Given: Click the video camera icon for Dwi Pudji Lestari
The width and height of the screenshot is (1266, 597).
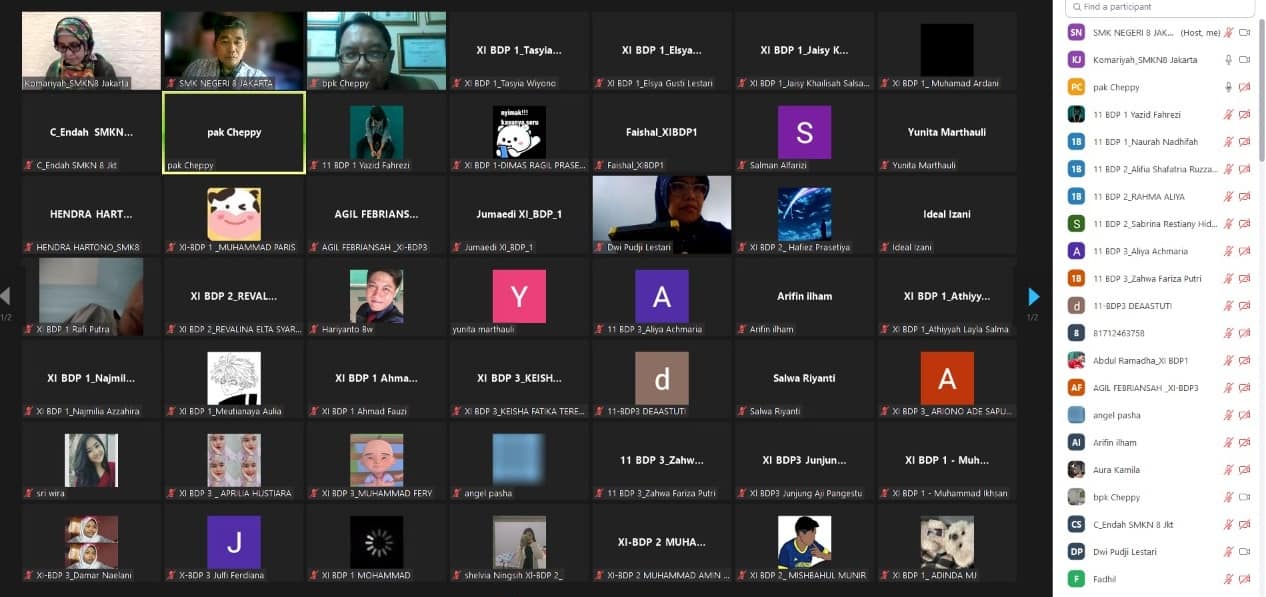Looking at the screenshot, I should pyautogui.click(x=1244, y=552).
